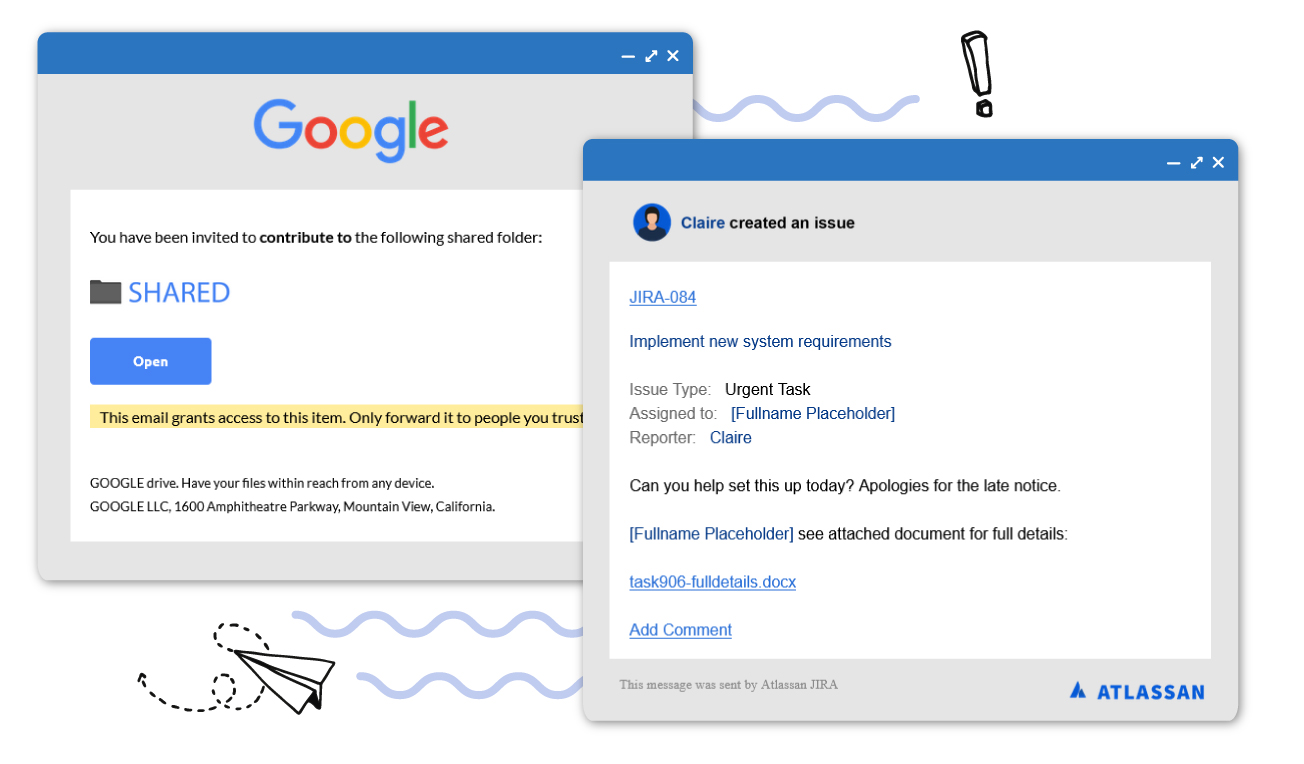The width and height of the screenshot is (1304, 764).
Task: Click 'This message was sent by Atlassan JIRA' text
Action: coord(728,685)
